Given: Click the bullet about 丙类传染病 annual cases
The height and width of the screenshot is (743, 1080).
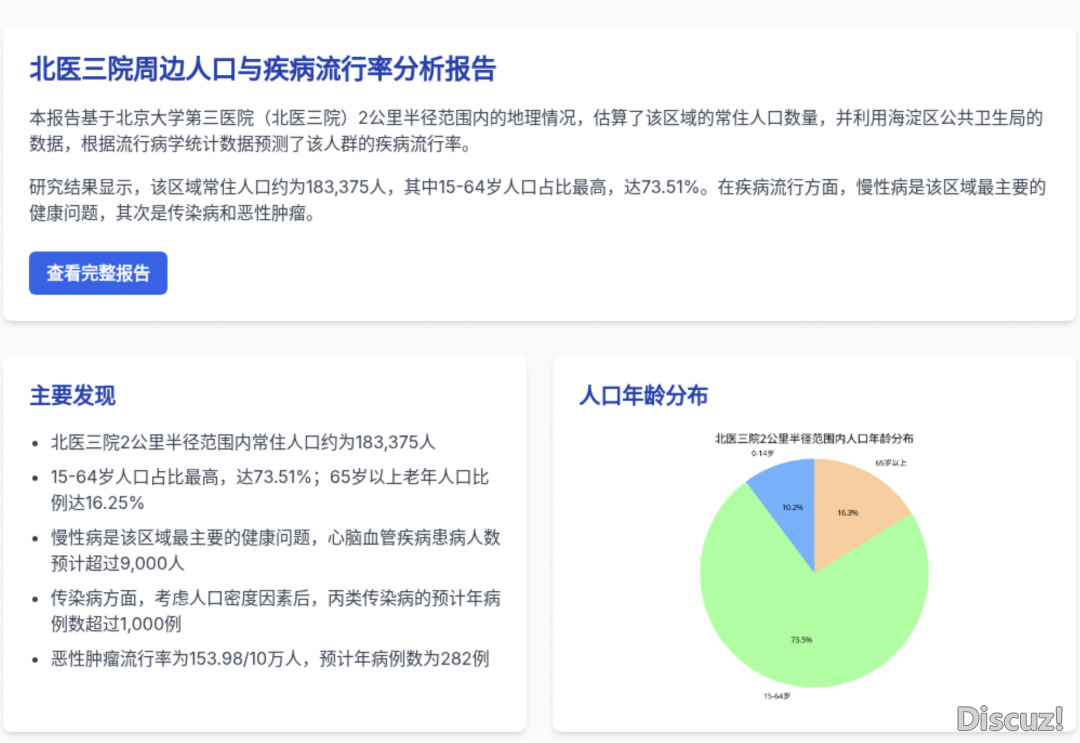Looking at the screenshot, I should [275, 611].
